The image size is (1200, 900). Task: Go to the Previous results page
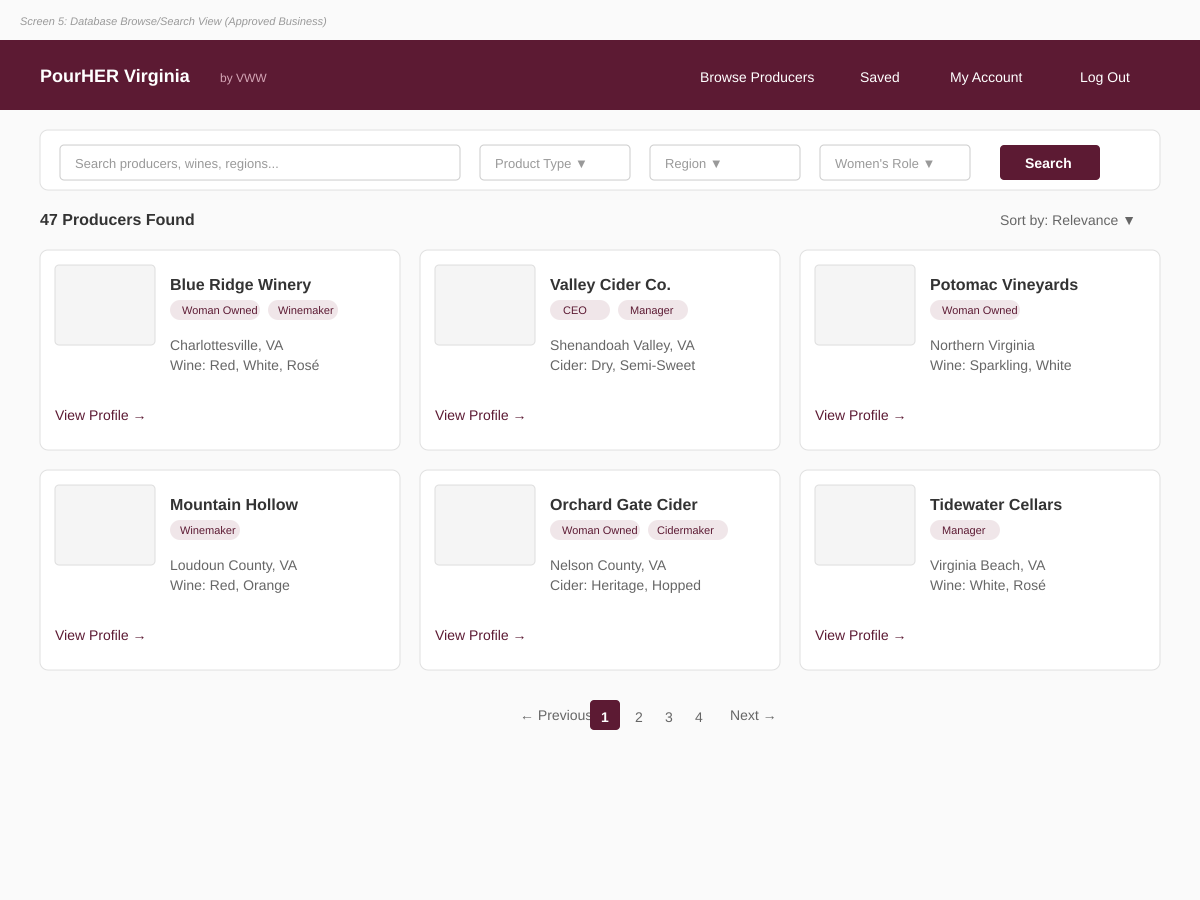pyautogui.click(x=556, y=715)
